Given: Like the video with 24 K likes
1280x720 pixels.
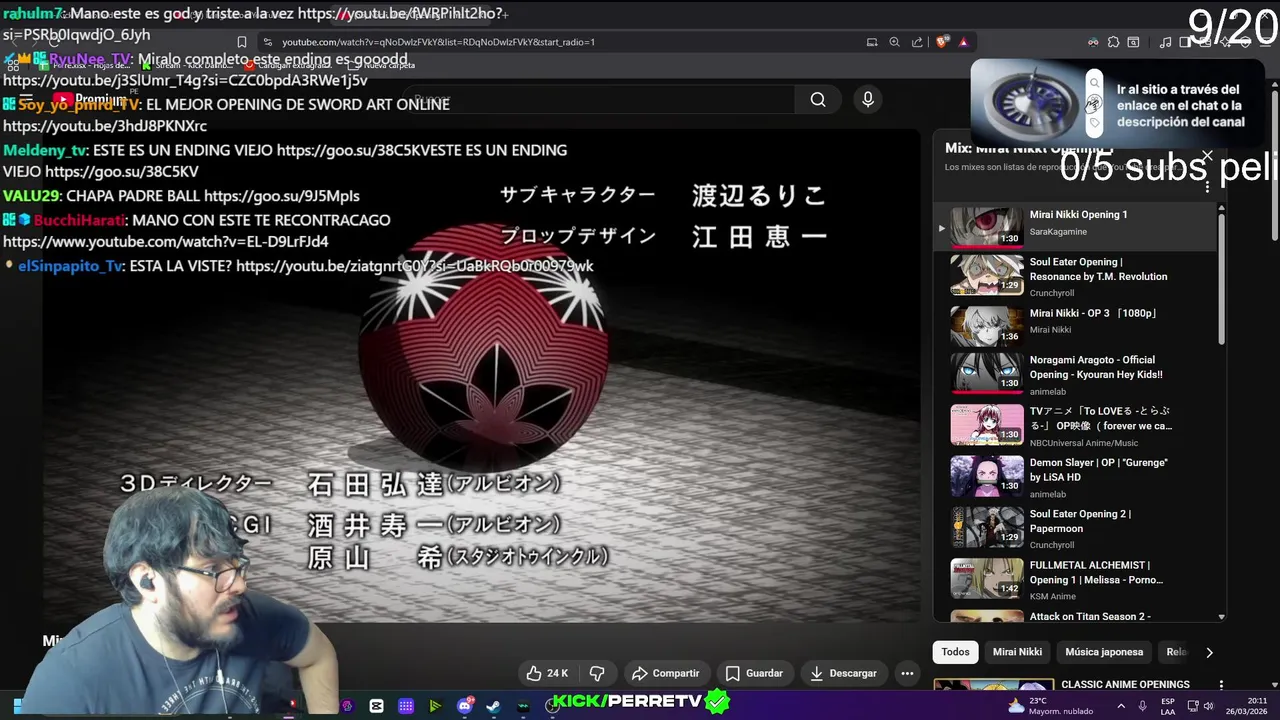Looking at the screenshot, I should (x=548, y=673).
